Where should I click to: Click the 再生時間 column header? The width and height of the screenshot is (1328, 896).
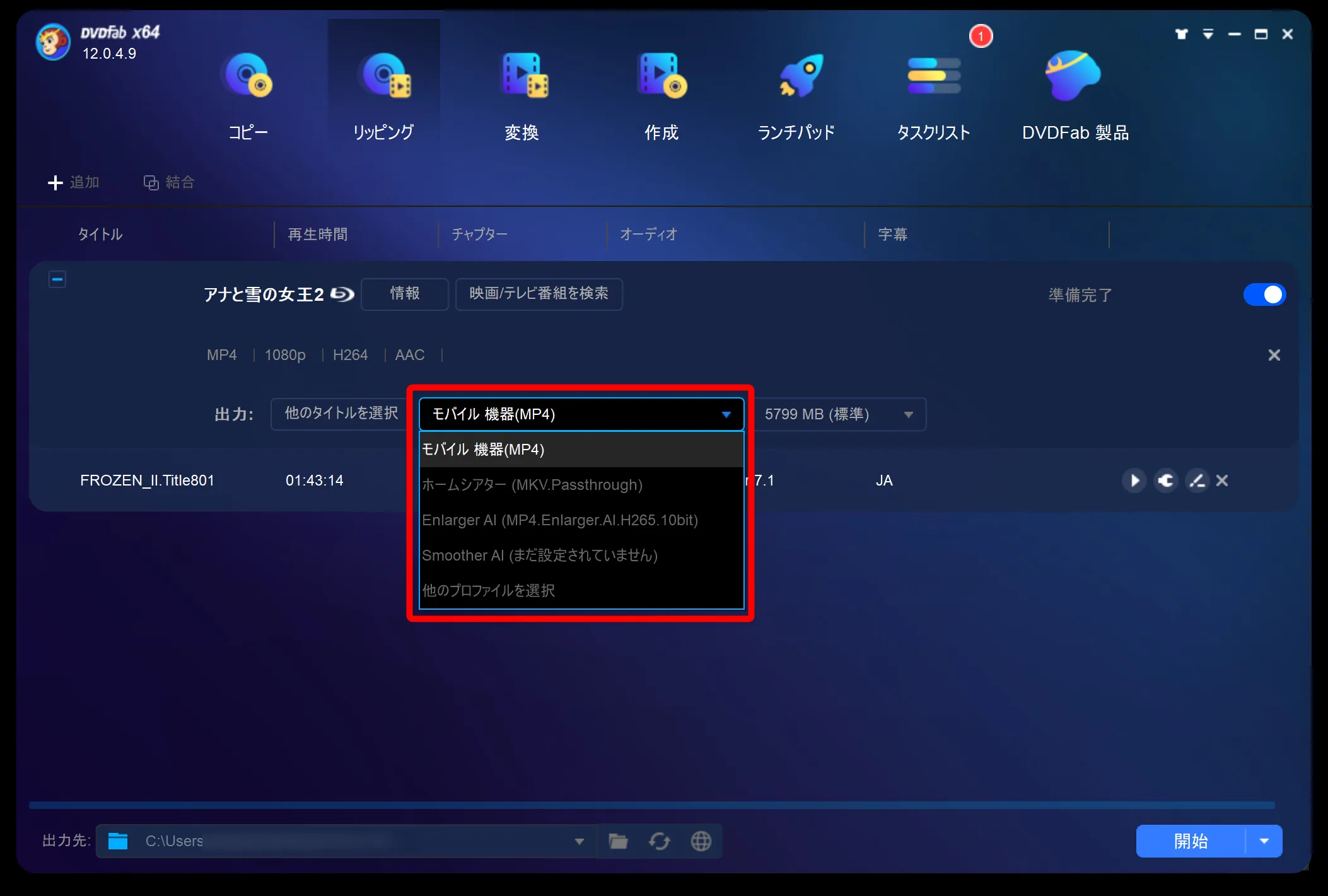tap(318, 235)
